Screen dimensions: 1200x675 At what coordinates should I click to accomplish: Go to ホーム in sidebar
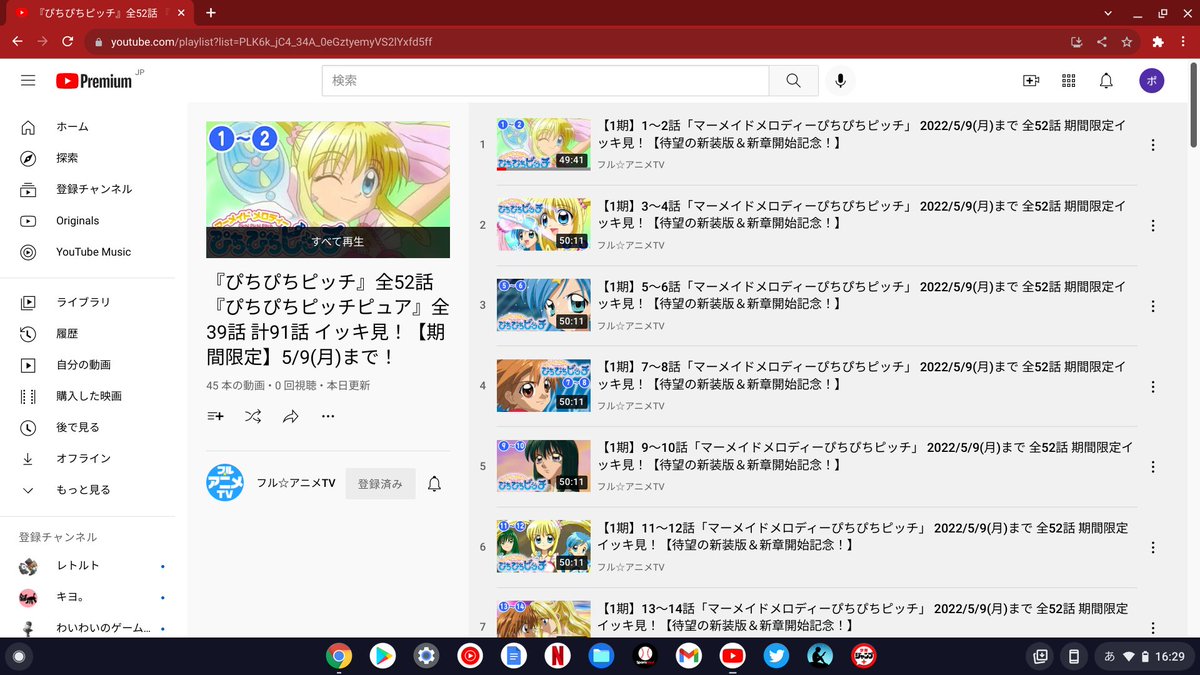pos(90,127)
